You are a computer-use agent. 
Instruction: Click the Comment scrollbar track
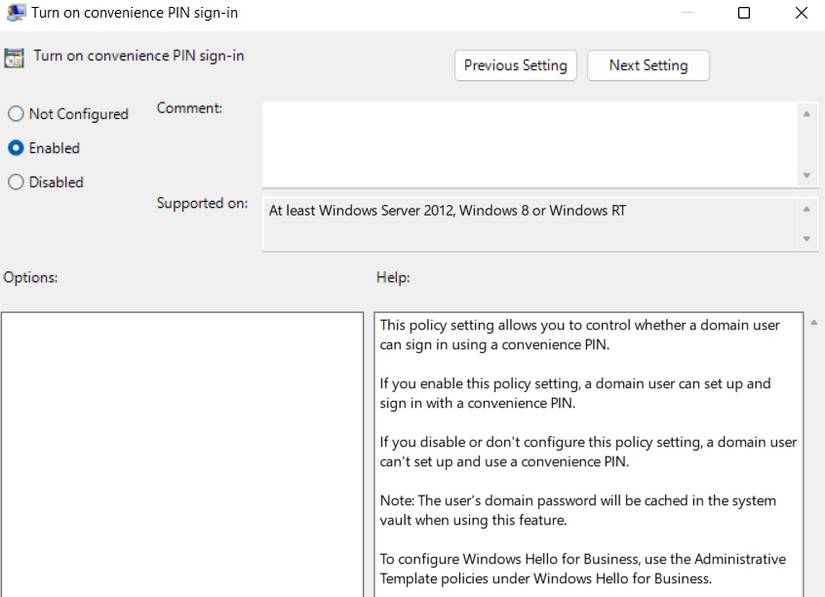pyautogui.click(x=806, y=146)
